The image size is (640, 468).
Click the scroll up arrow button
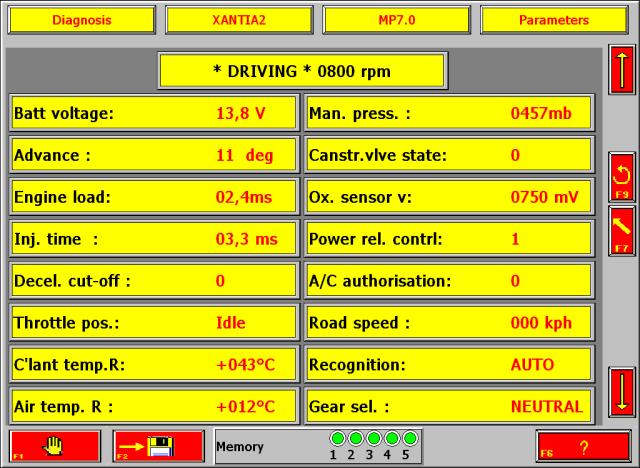[x=622, y=69]
